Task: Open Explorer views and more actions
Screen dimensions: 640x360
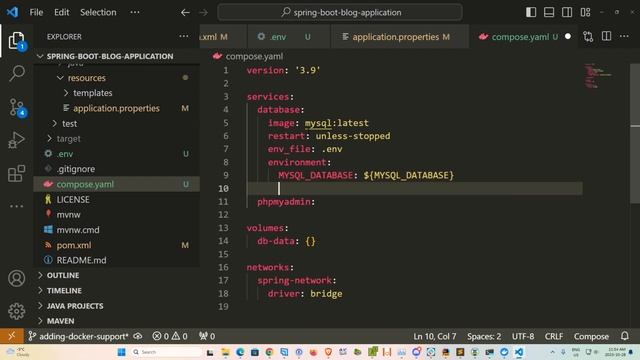Action: [184, 36]
